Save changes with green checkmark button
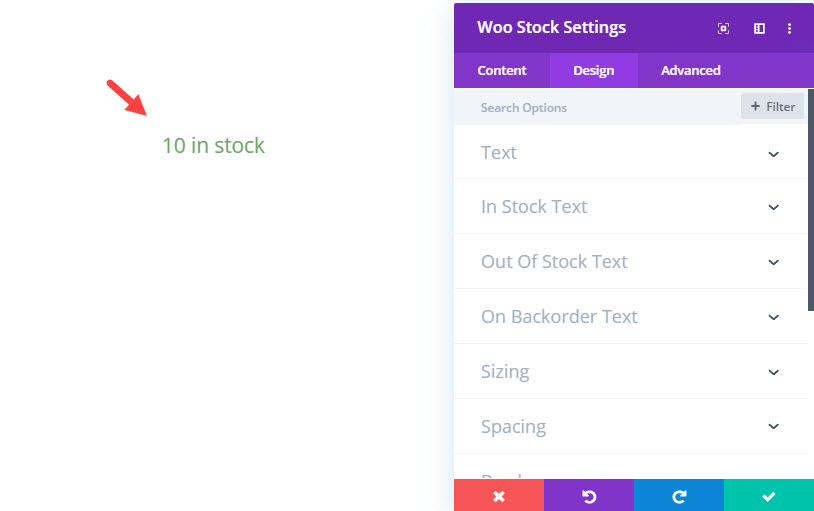 [769, 496]
